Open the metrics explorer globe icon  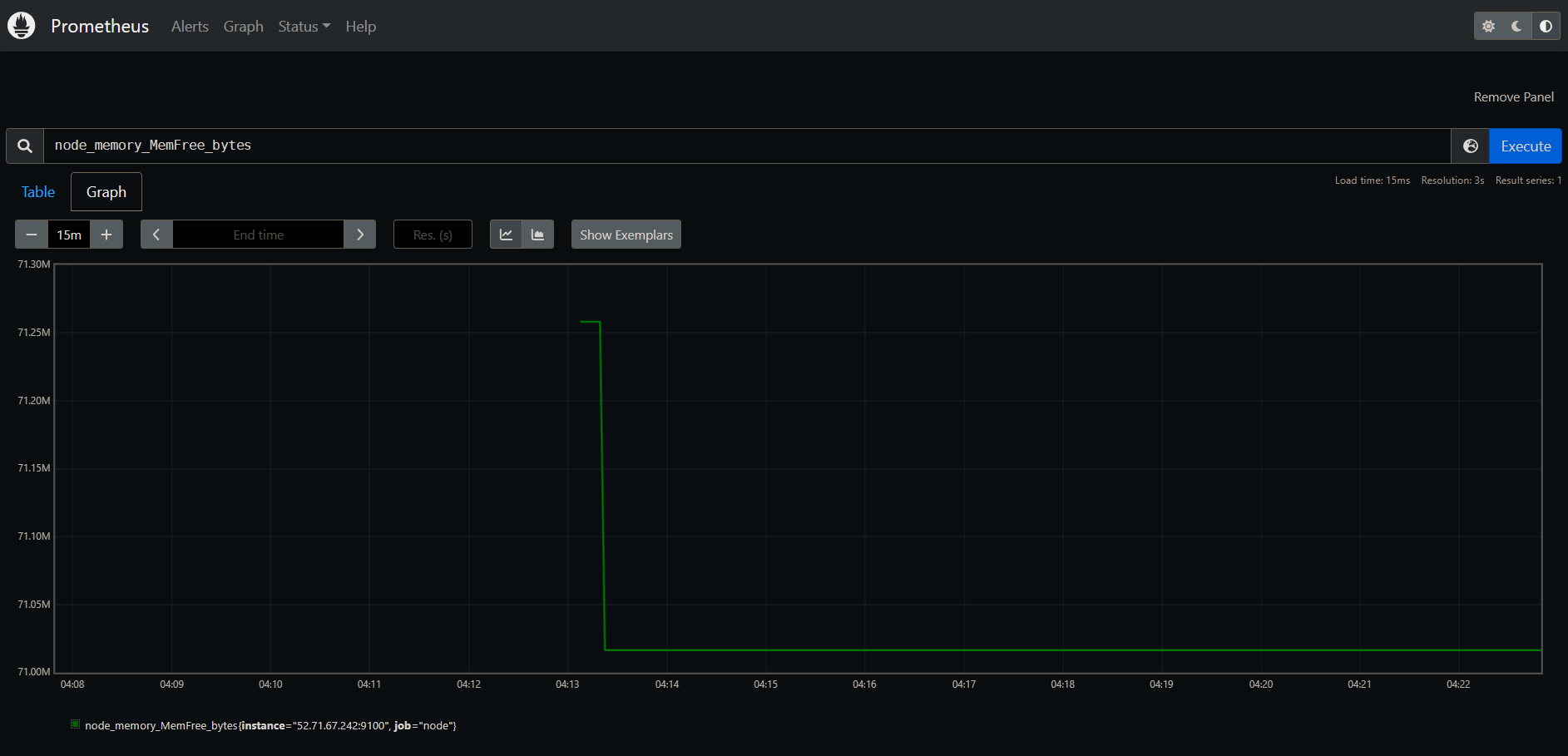click(1471, 146)
